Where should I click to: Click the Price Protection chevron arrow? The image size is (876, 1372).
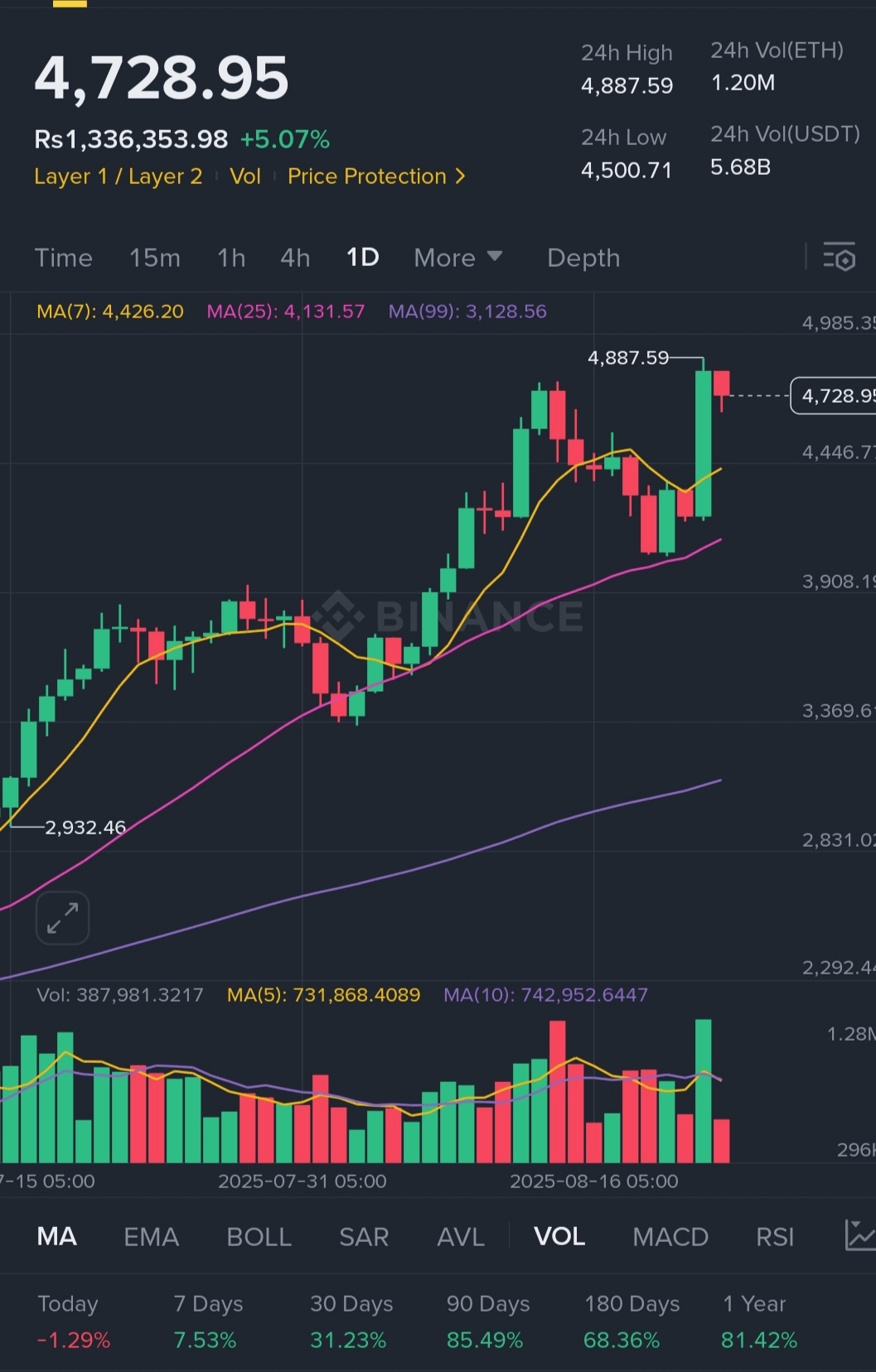pyautogui.click(x=461, y=176)
